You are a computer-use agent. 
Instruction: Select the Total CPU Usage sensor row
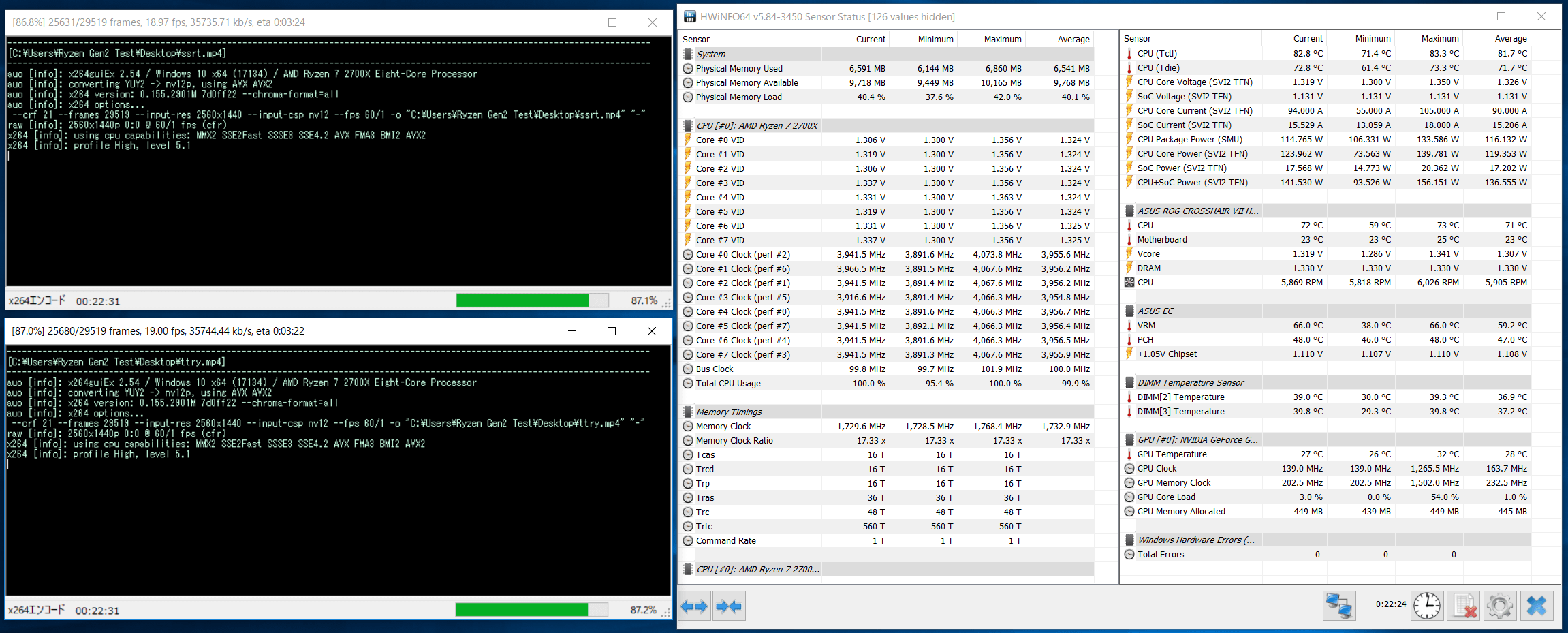click(888, 383)
